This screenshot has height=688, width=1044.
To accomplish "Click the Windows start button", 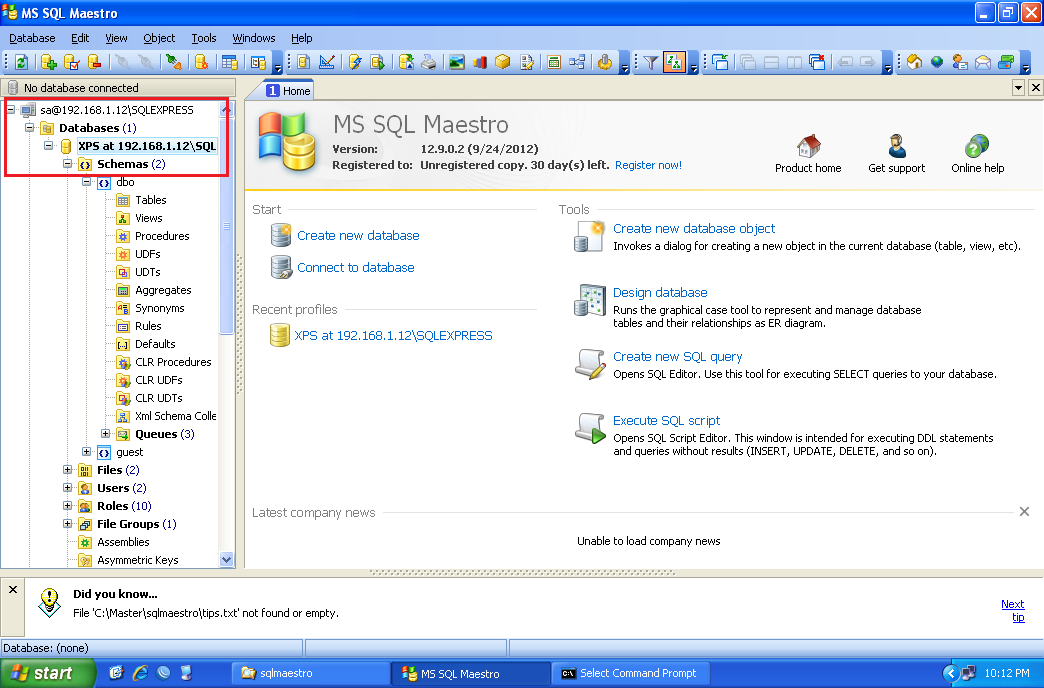I will [47, 673].
